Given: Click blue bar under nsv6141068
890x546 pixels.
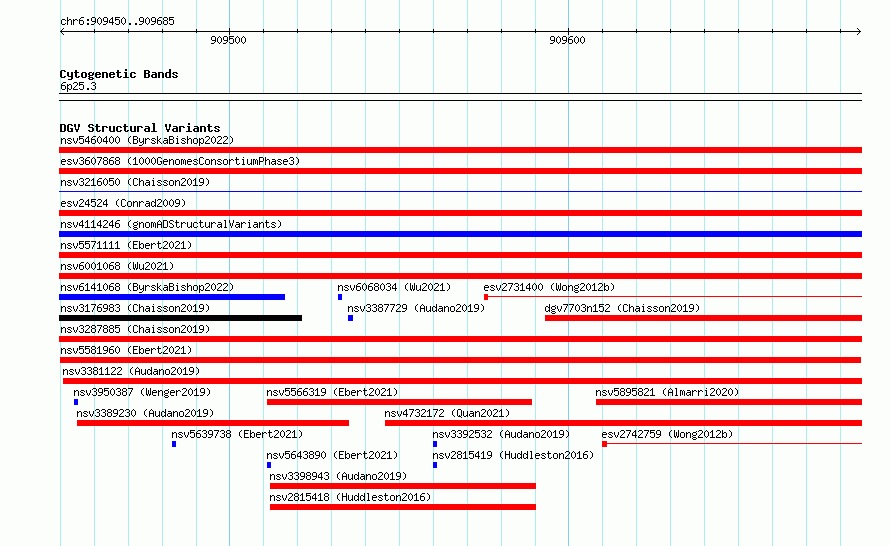Looking at the screenshot, I should click(x=172, y=297).
